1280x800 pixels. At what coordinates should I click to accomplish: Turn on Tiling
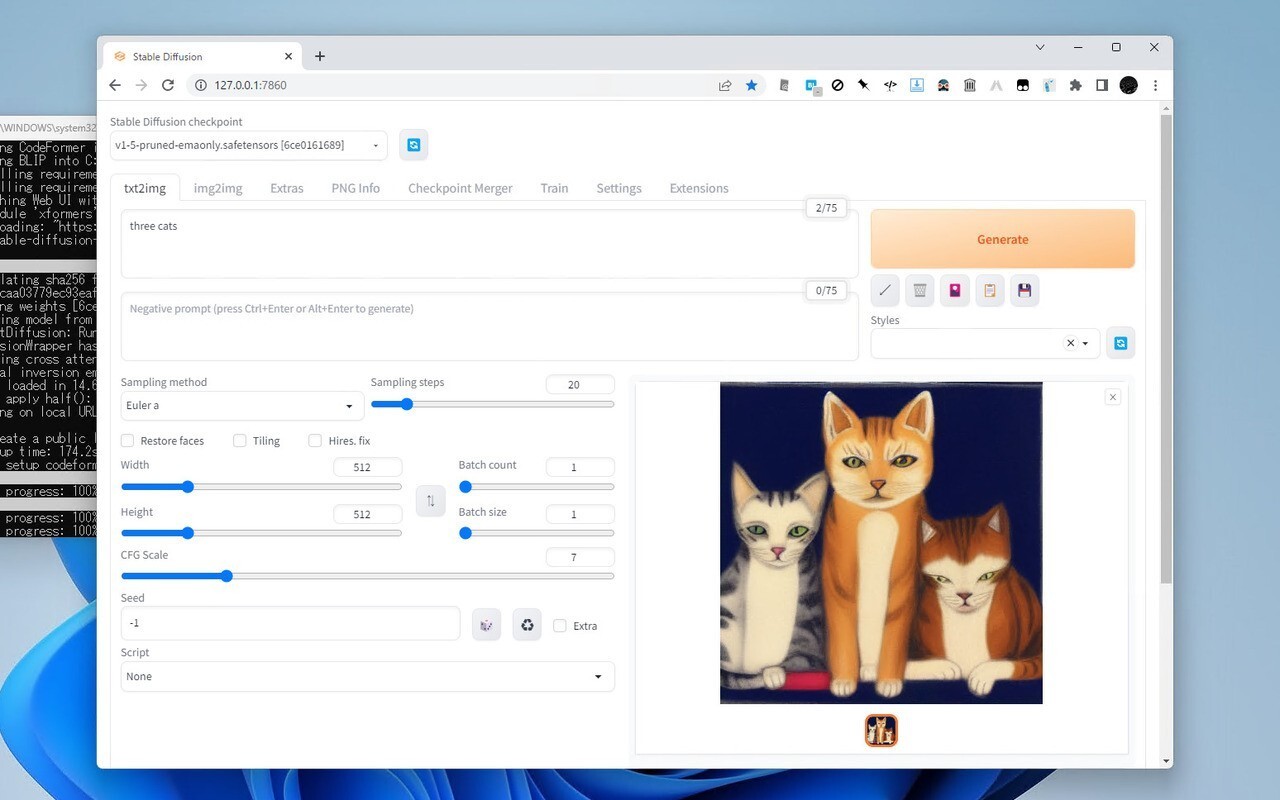pyautogui.click(x=240, y=440)
